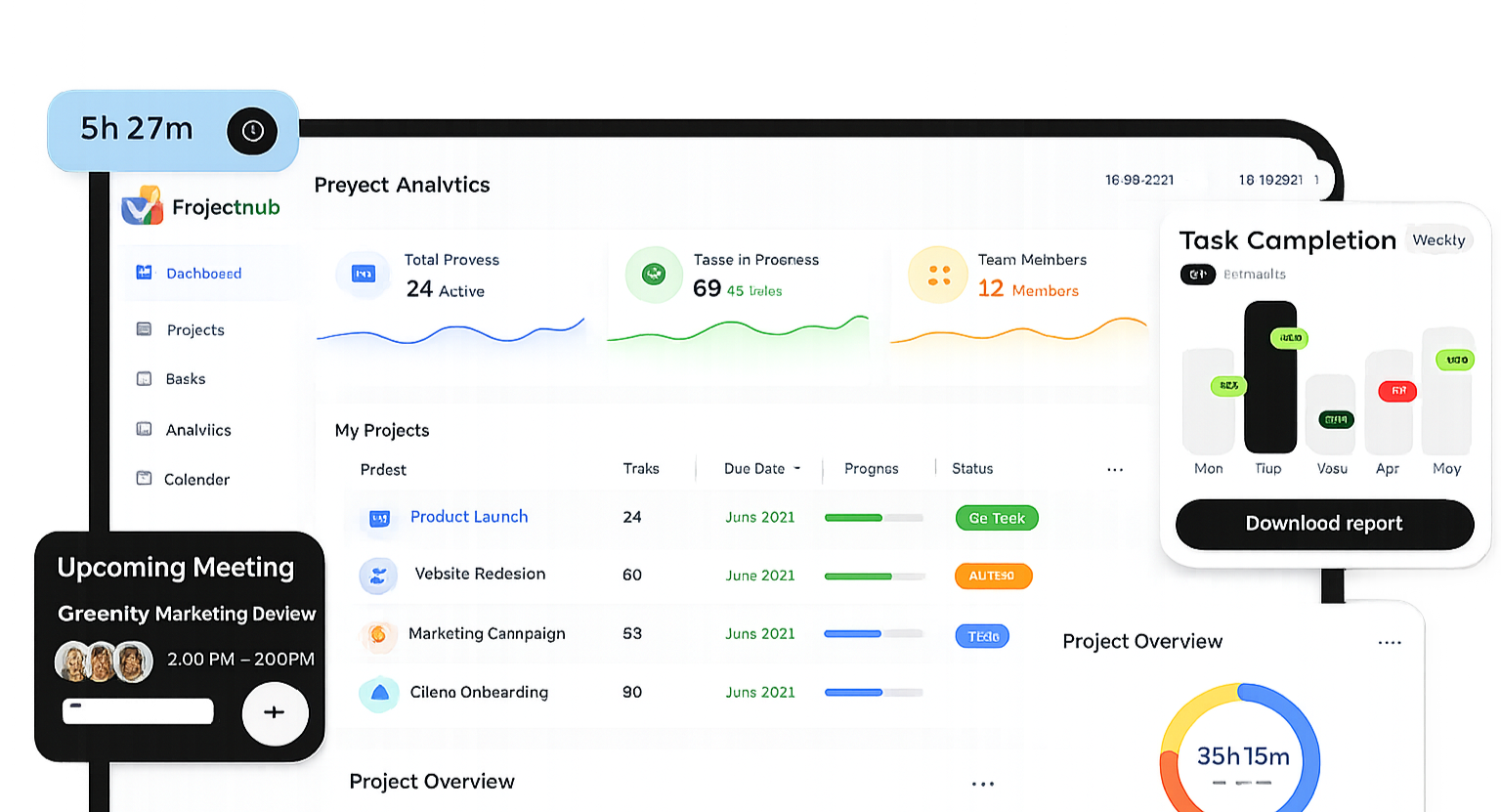Click the Frojectnub logo icon
Viewport: 1501px width, 812px height.
pyautogui.click(x=143, y=206)
